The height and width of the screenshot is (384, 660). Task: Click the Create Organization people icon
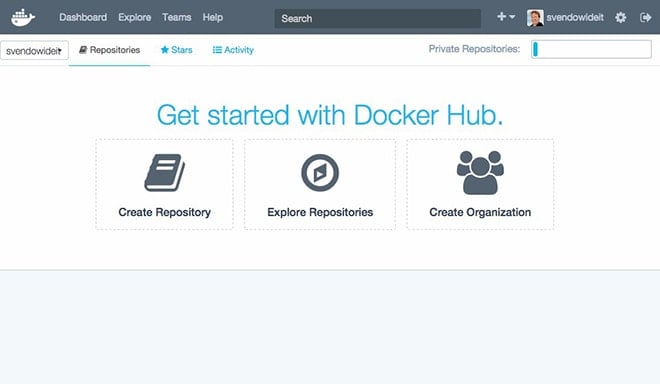[480, 173]
